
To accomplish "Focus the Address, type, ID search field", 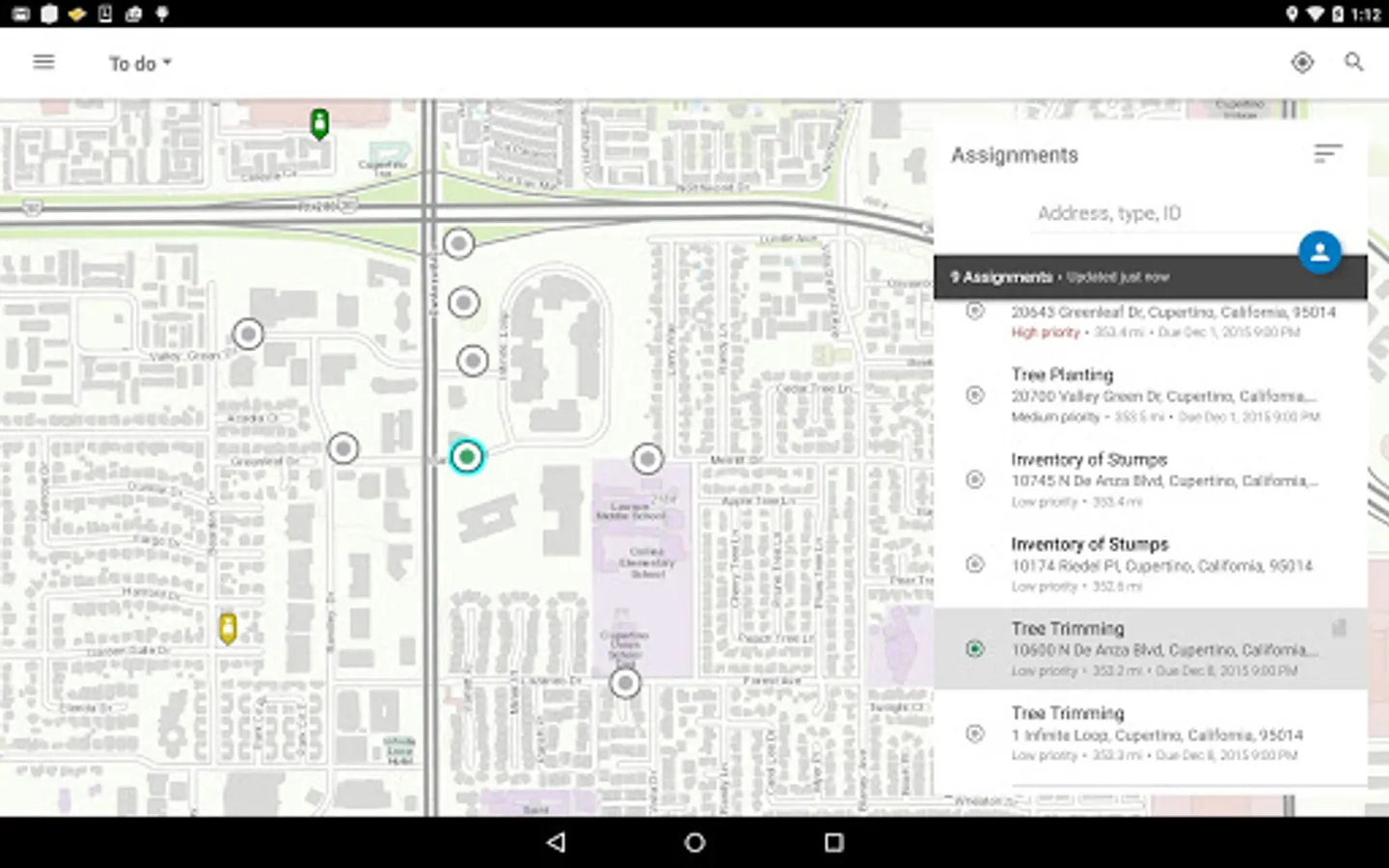I will pyautogui.click(x=1162, y=213).
